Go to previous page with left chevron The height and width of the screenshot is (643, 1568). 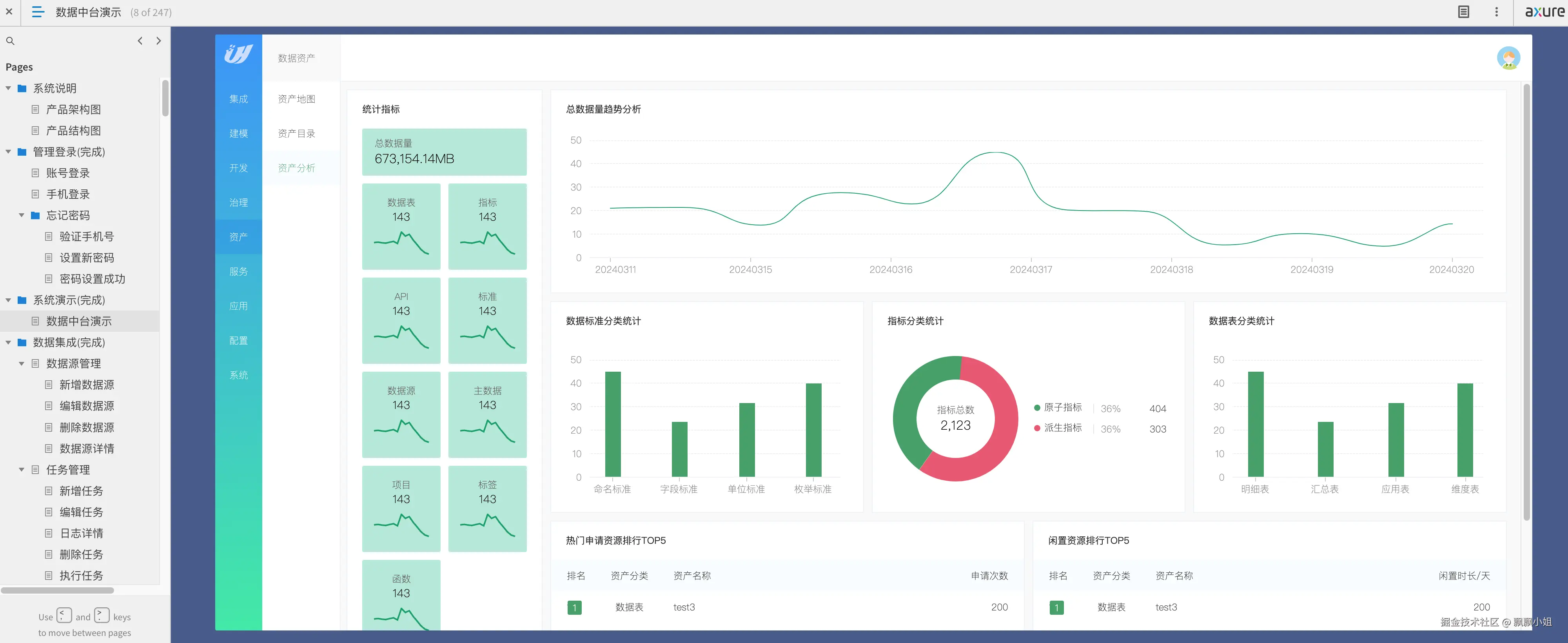140,41
